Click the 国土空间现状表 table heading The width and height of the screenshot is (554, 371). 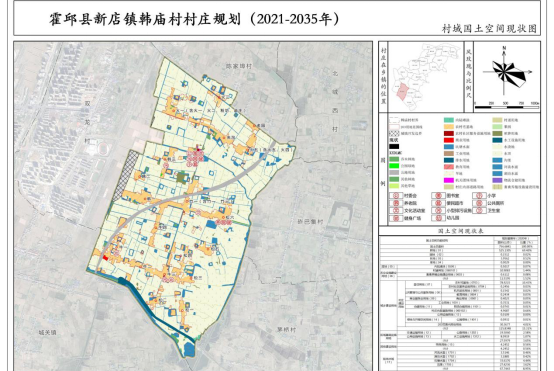[460, 231]
